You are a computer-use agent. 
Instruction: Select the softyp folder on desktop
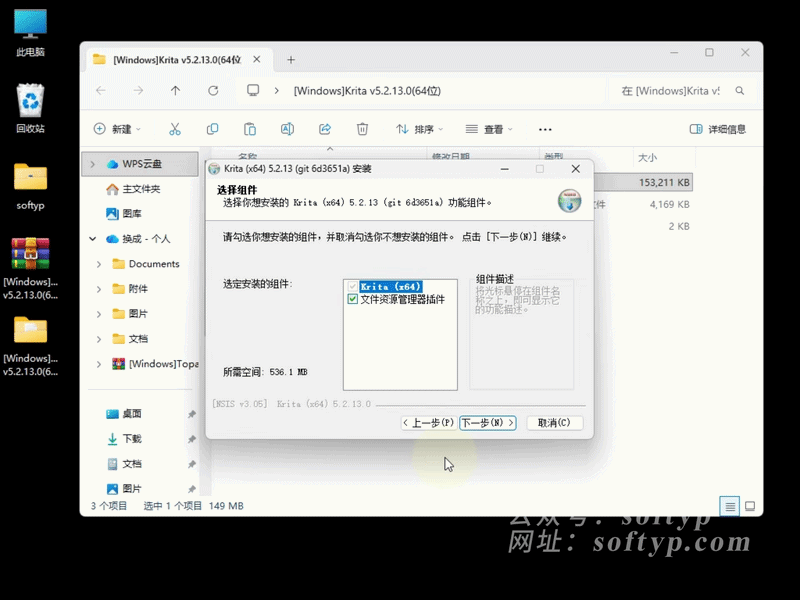click(30, 186)
